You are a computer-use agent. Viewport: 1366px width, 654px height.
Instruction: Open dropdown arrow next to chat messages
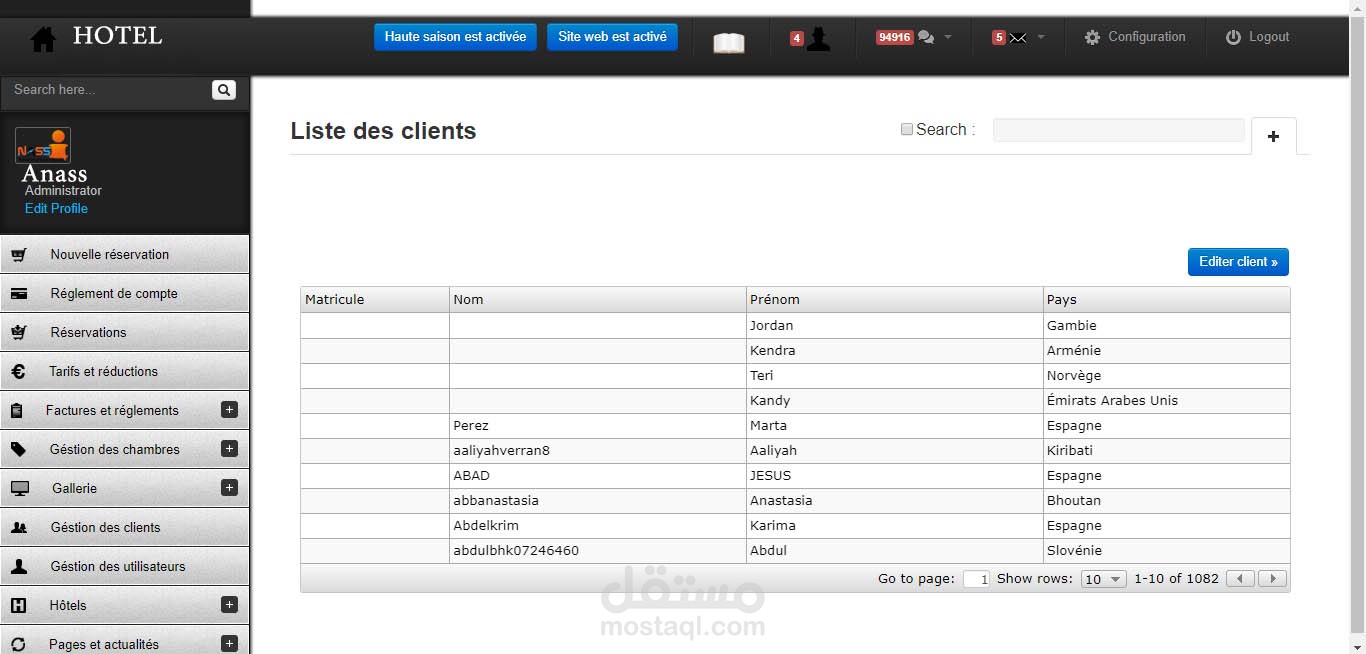[x=948, y=37]
